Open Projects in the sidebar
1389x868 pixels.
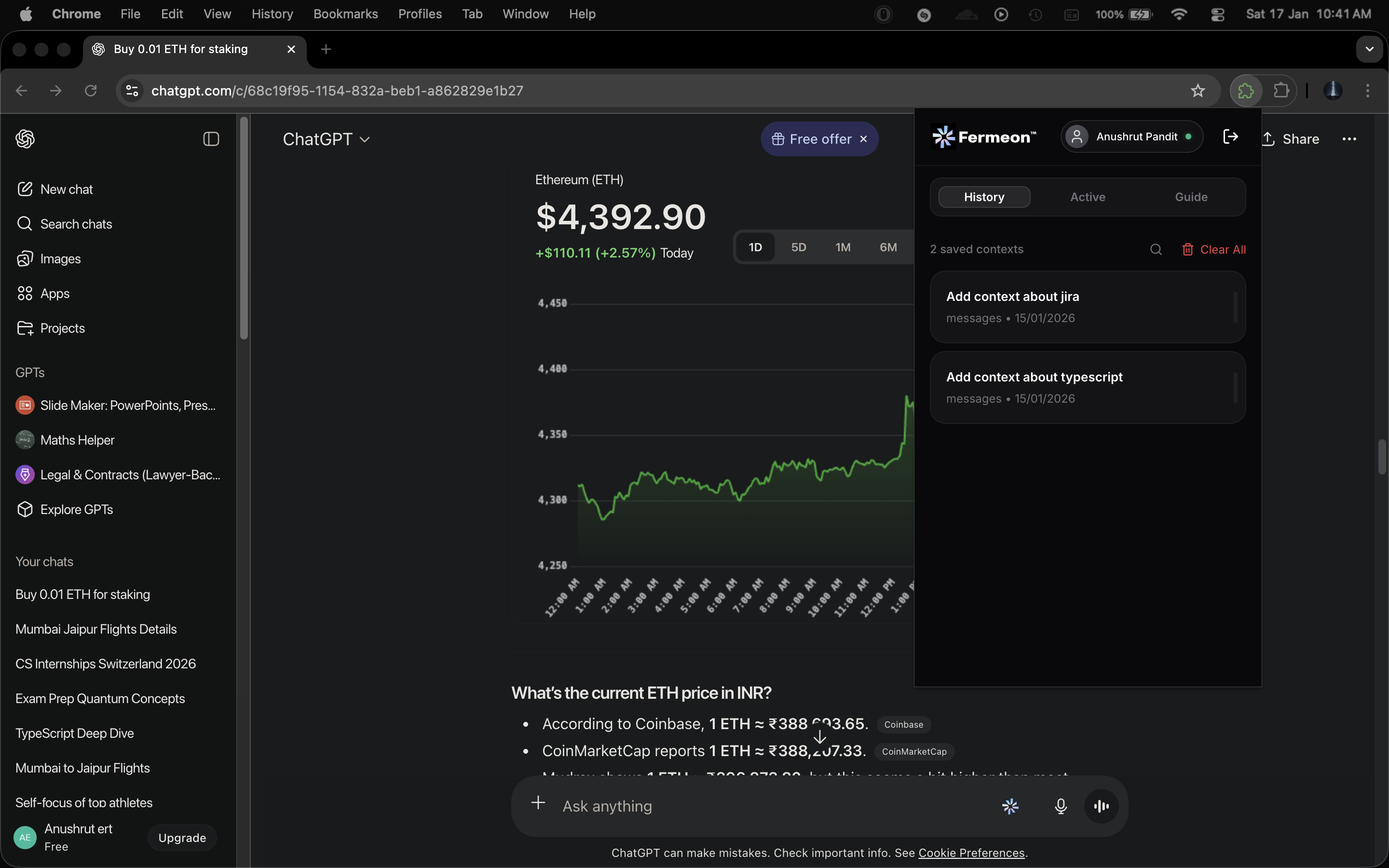[62, 328]
